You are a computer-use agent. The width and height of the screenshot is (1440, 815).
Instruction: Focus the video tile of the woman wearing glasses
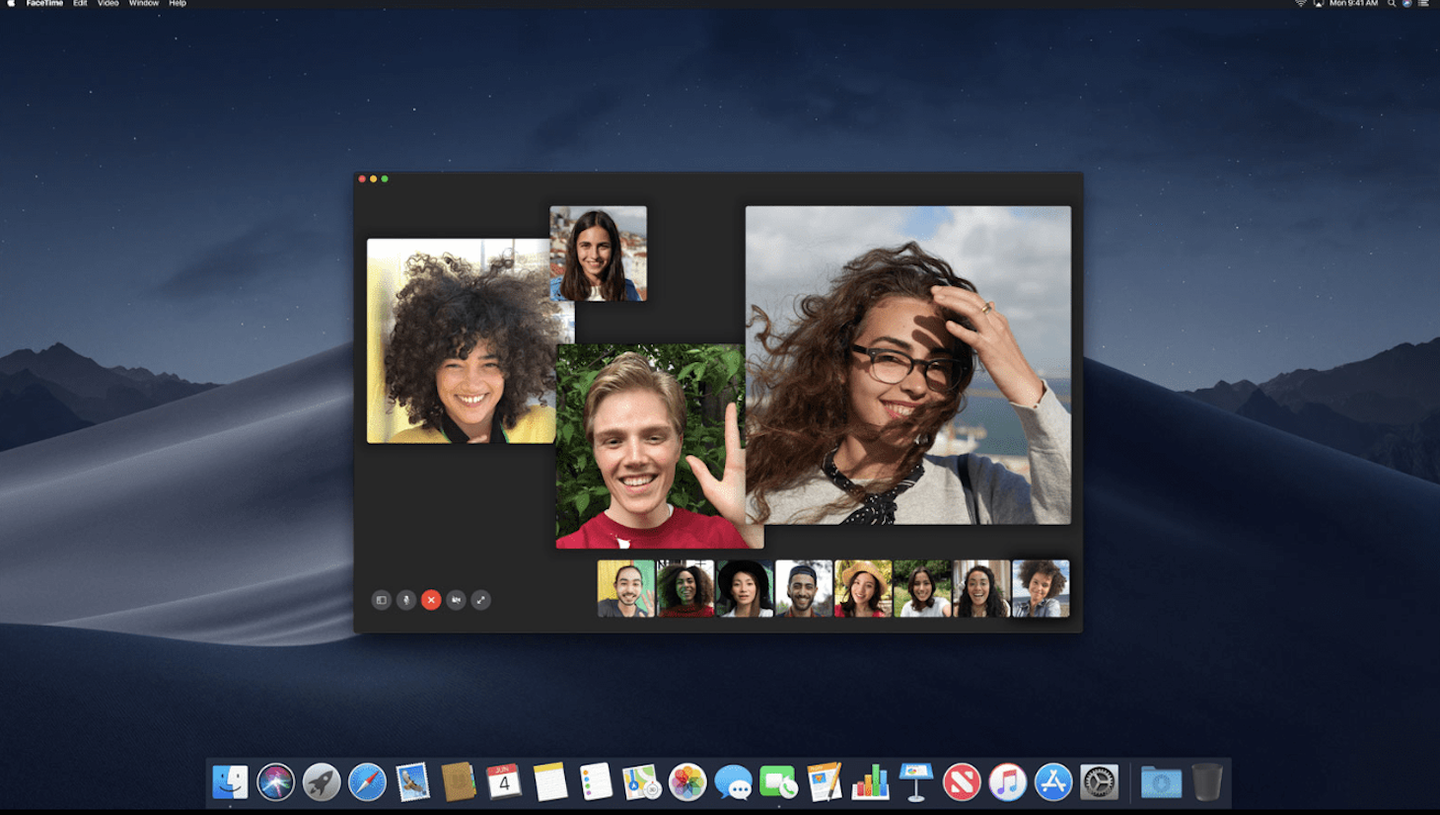click(x=908, y=365)
